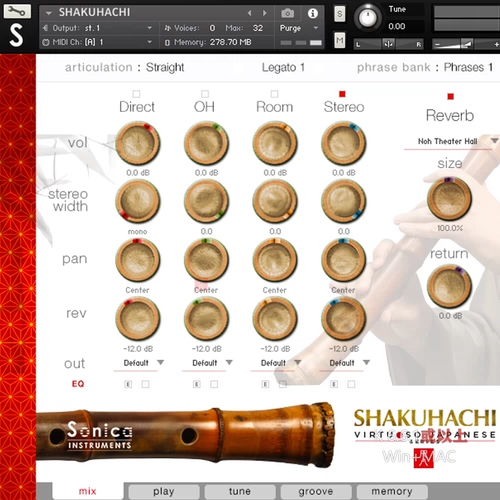The width and height of the screenshot is (500, 500).
Task: Select the mix tab
Action: click(87, 491)
